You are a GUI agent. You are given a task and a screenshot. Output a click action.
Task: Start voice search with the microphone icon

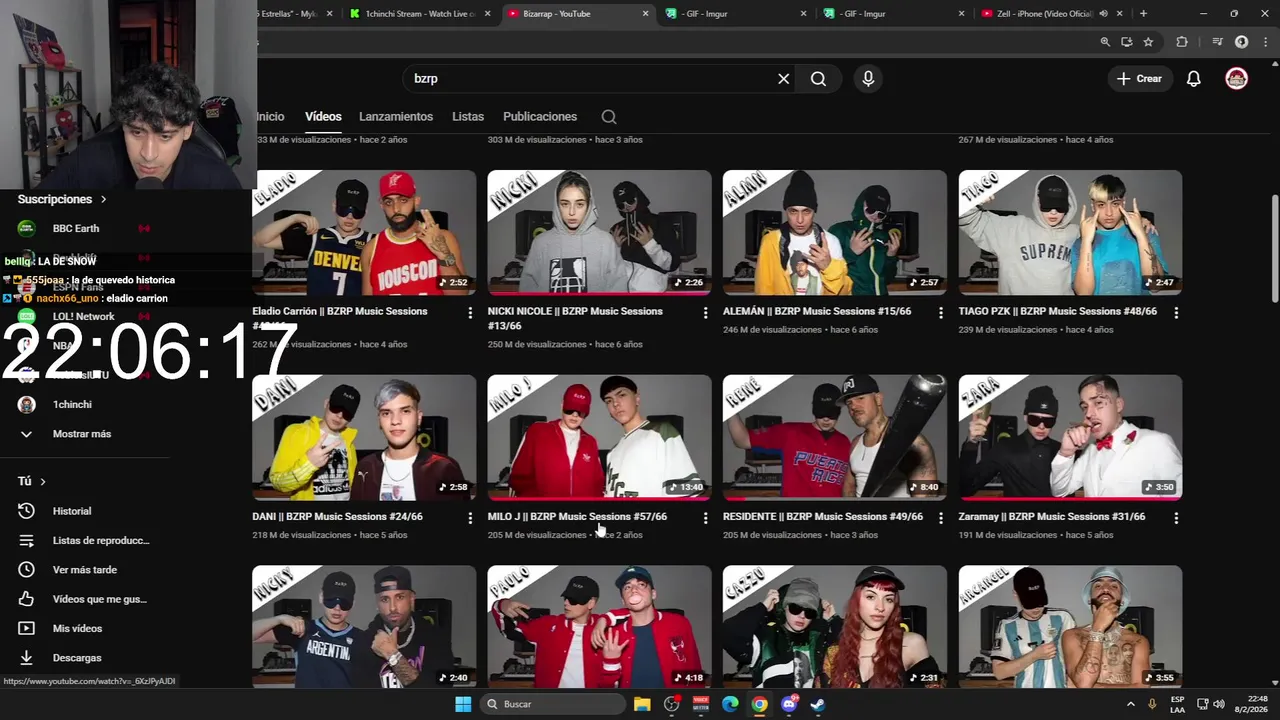(868, 79)
